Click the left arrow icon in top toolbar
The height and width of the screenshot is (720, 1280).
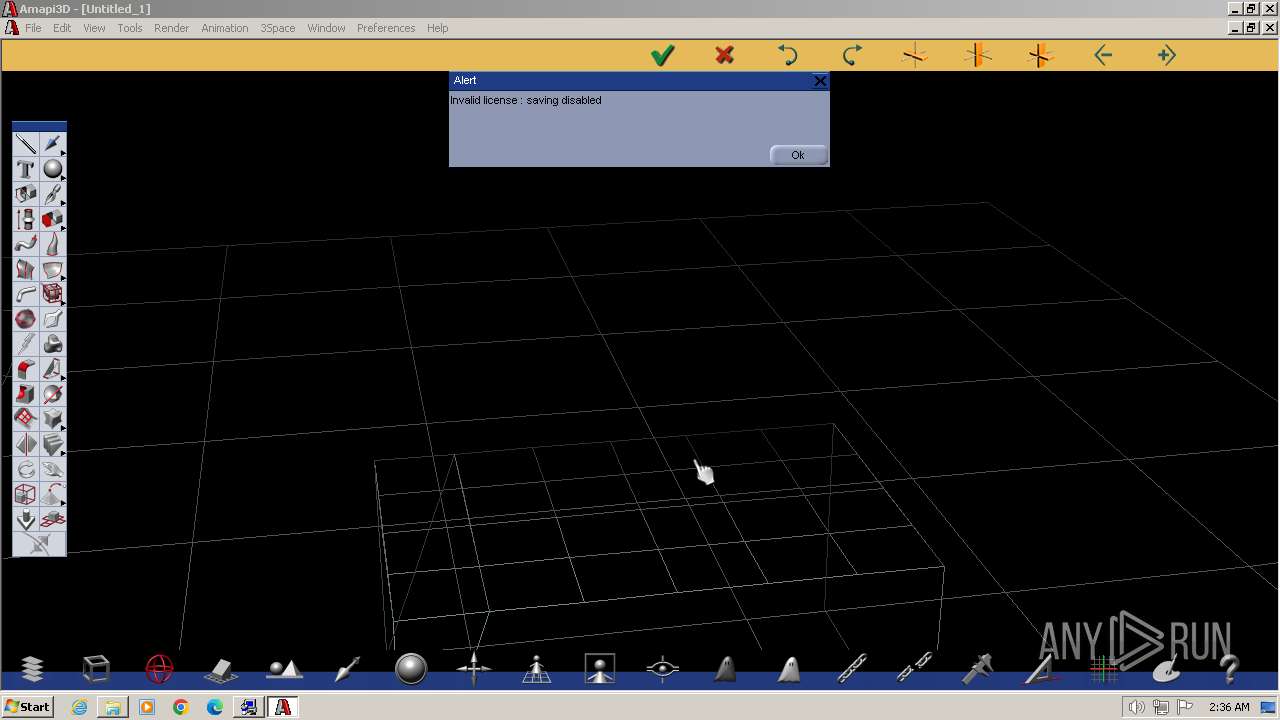(x=1103, y=56)
